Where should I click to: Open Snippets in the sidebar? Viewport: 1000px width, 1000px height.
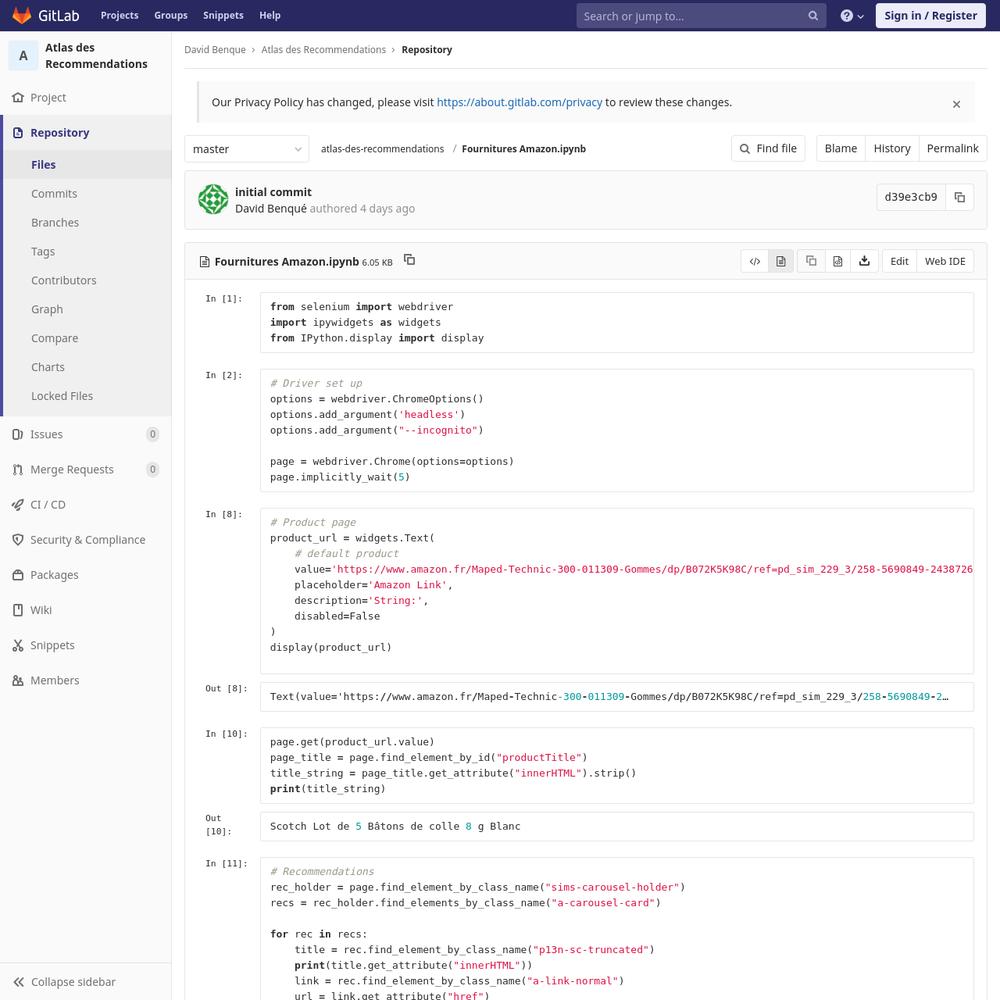(85, 645)
